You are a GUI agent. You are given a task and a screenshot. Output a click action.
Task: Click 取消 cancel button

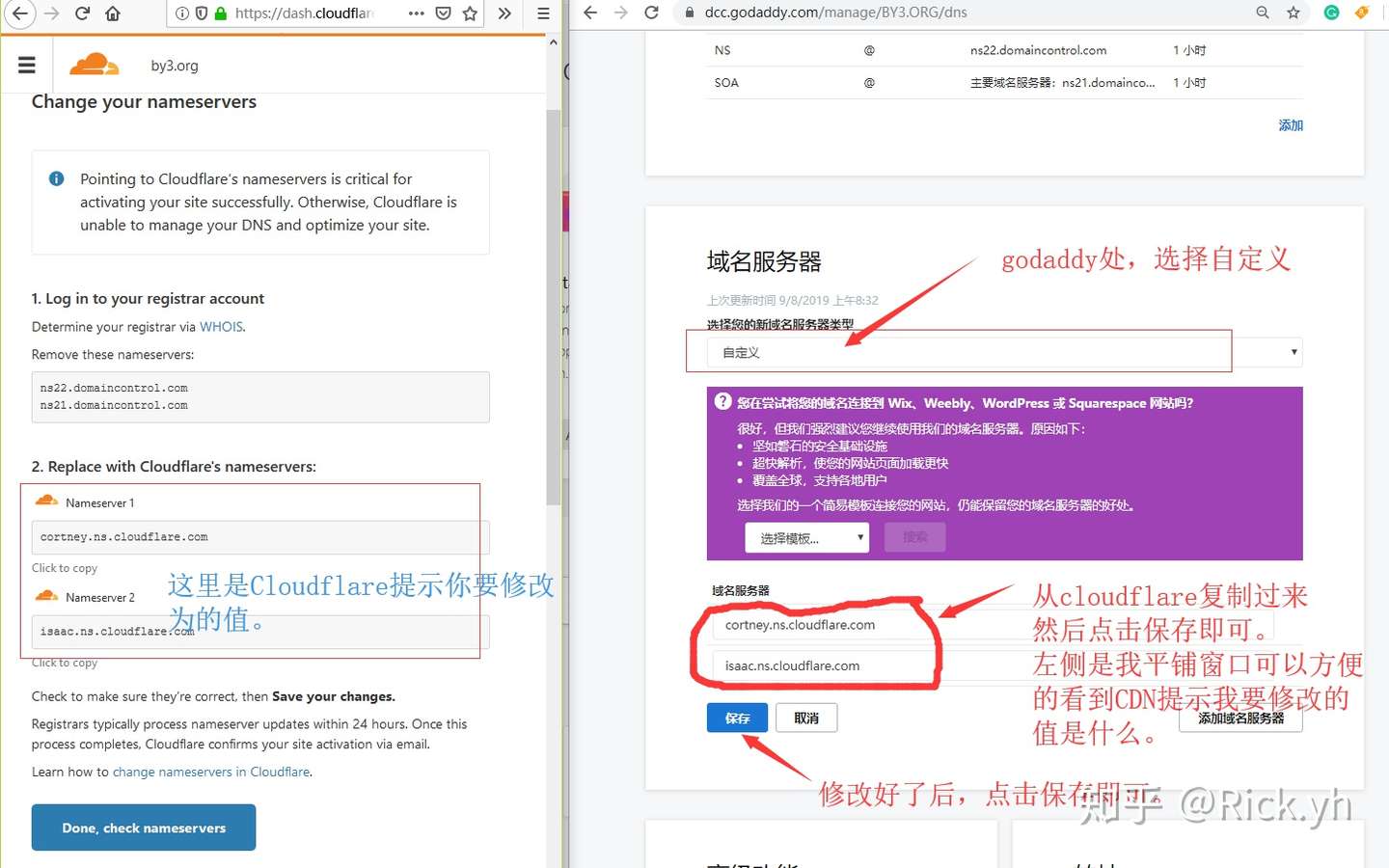[x=806, y=718]
